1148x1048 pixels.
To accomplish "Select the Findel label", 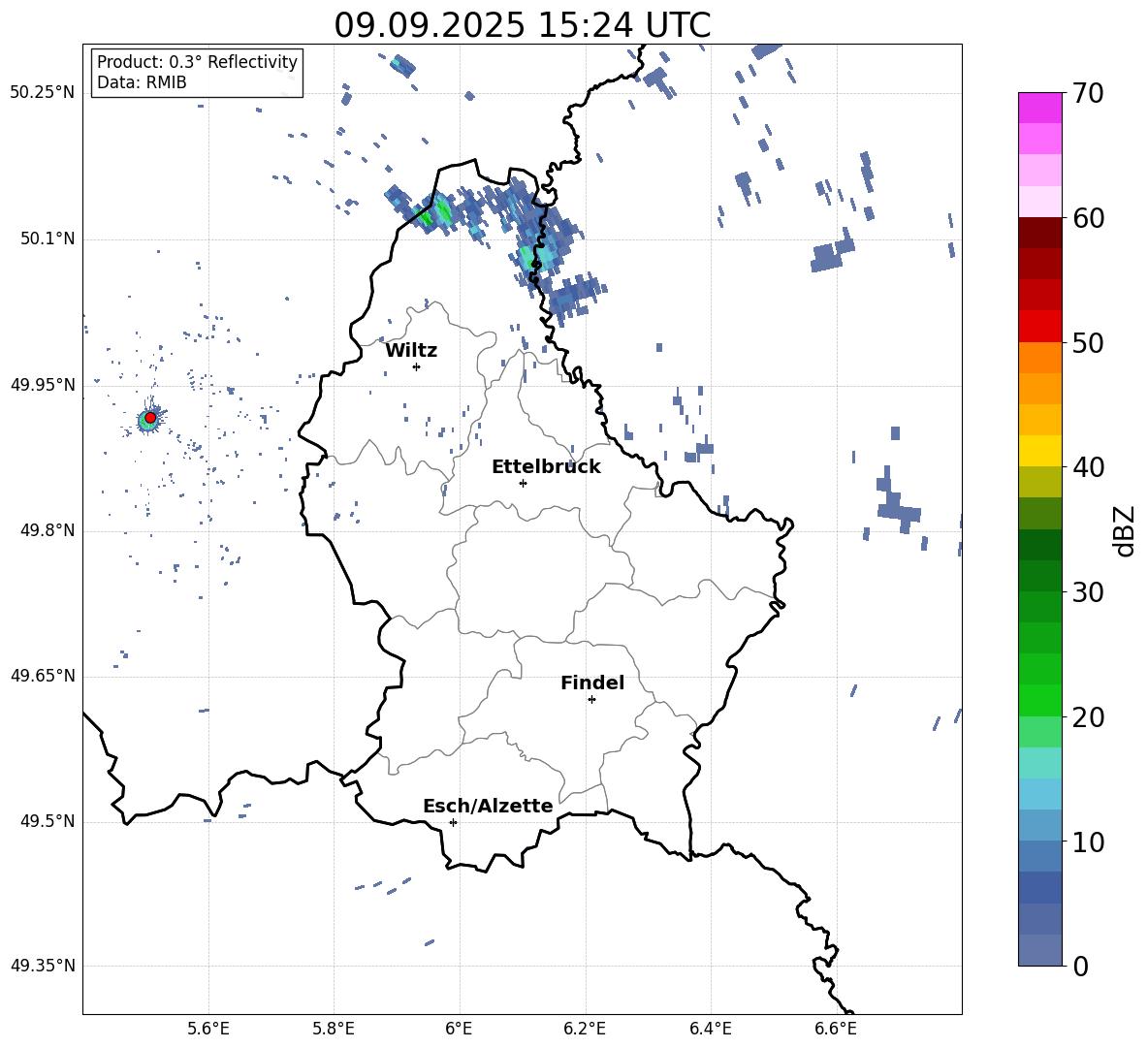I will pos(592,683).
